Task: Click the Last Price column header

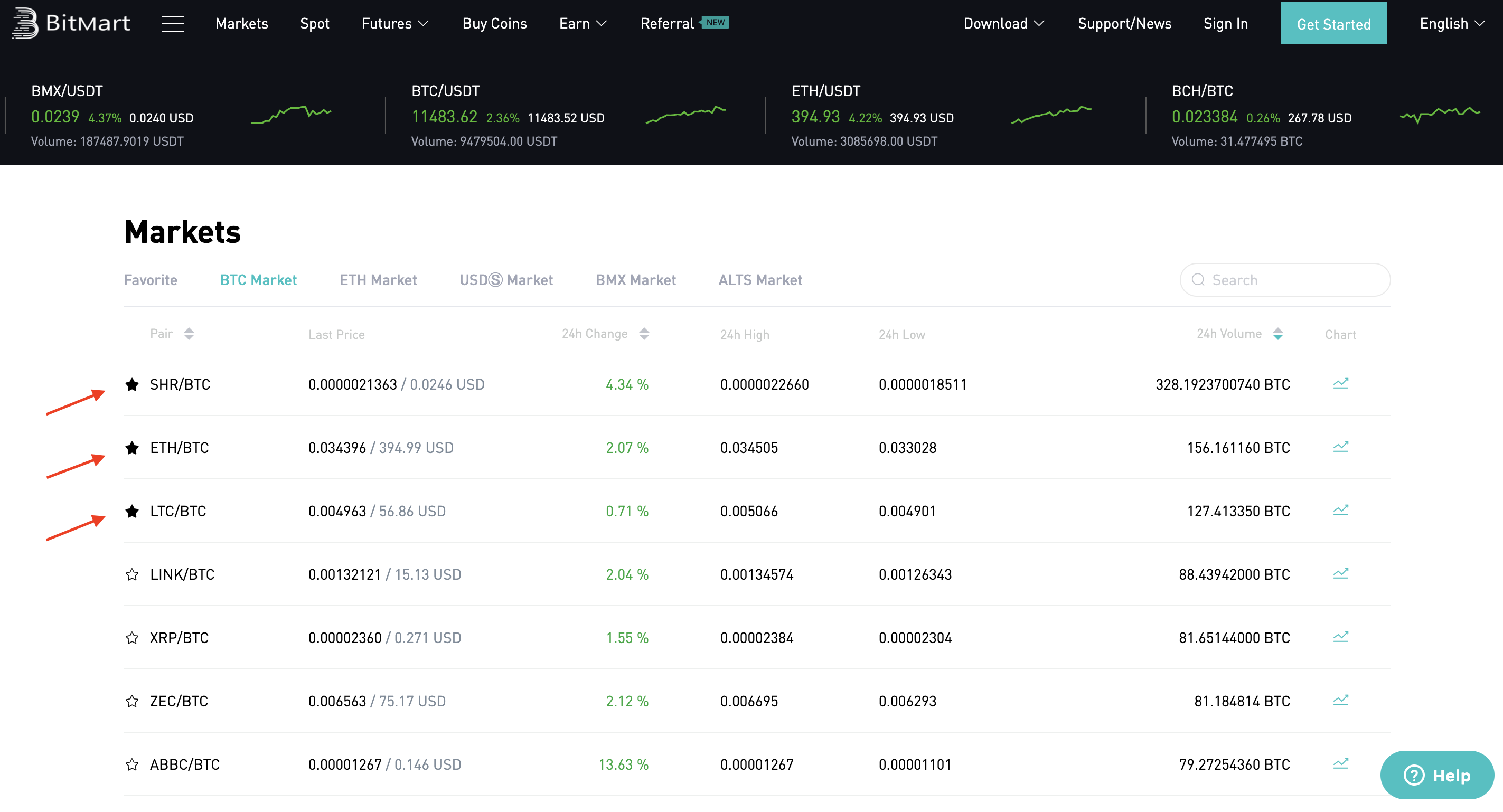Action: tap(336, 334)
